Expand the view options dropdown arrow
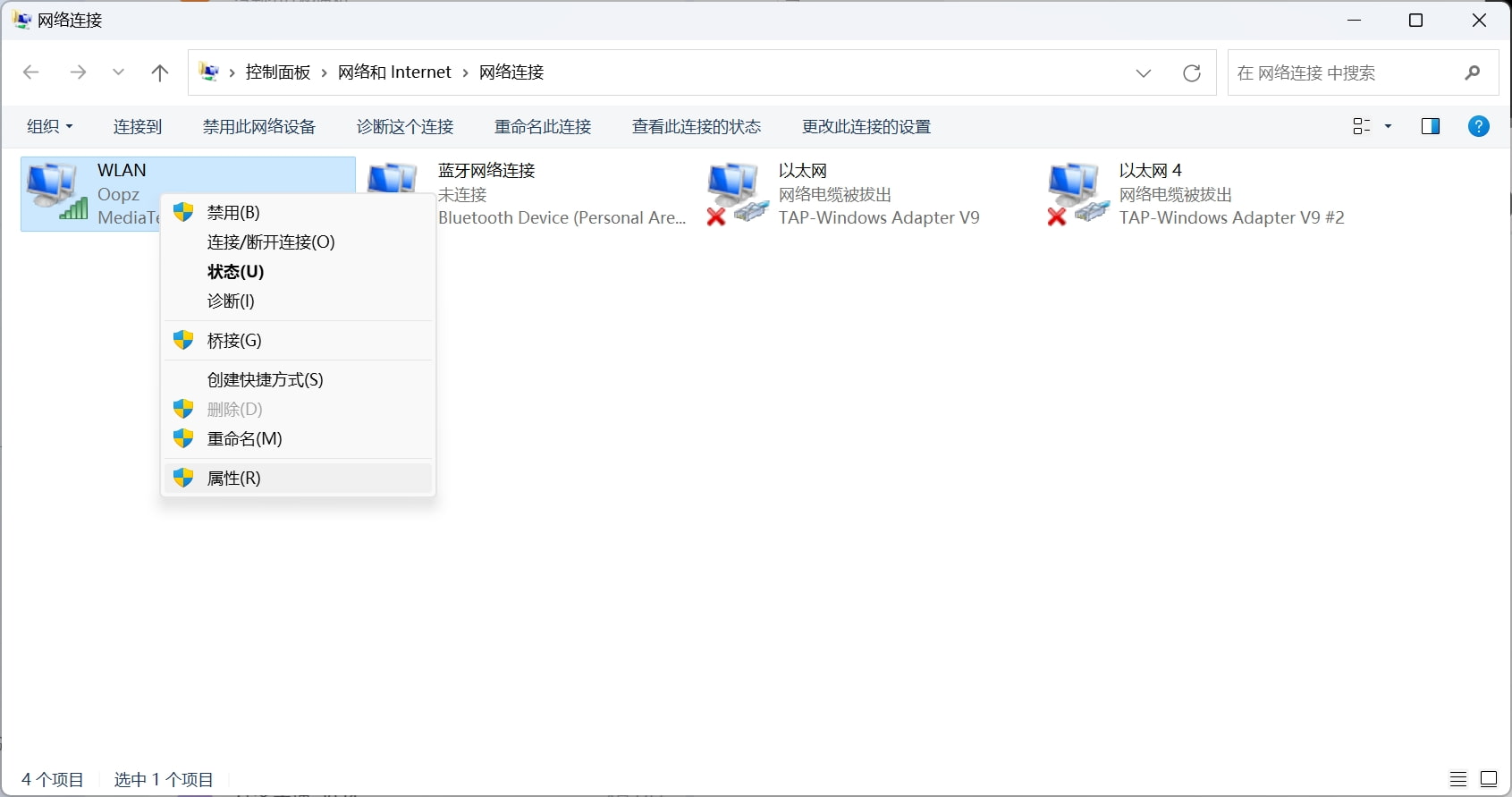The width and height of the screenshot is (1512, 797). [1388, 127]
